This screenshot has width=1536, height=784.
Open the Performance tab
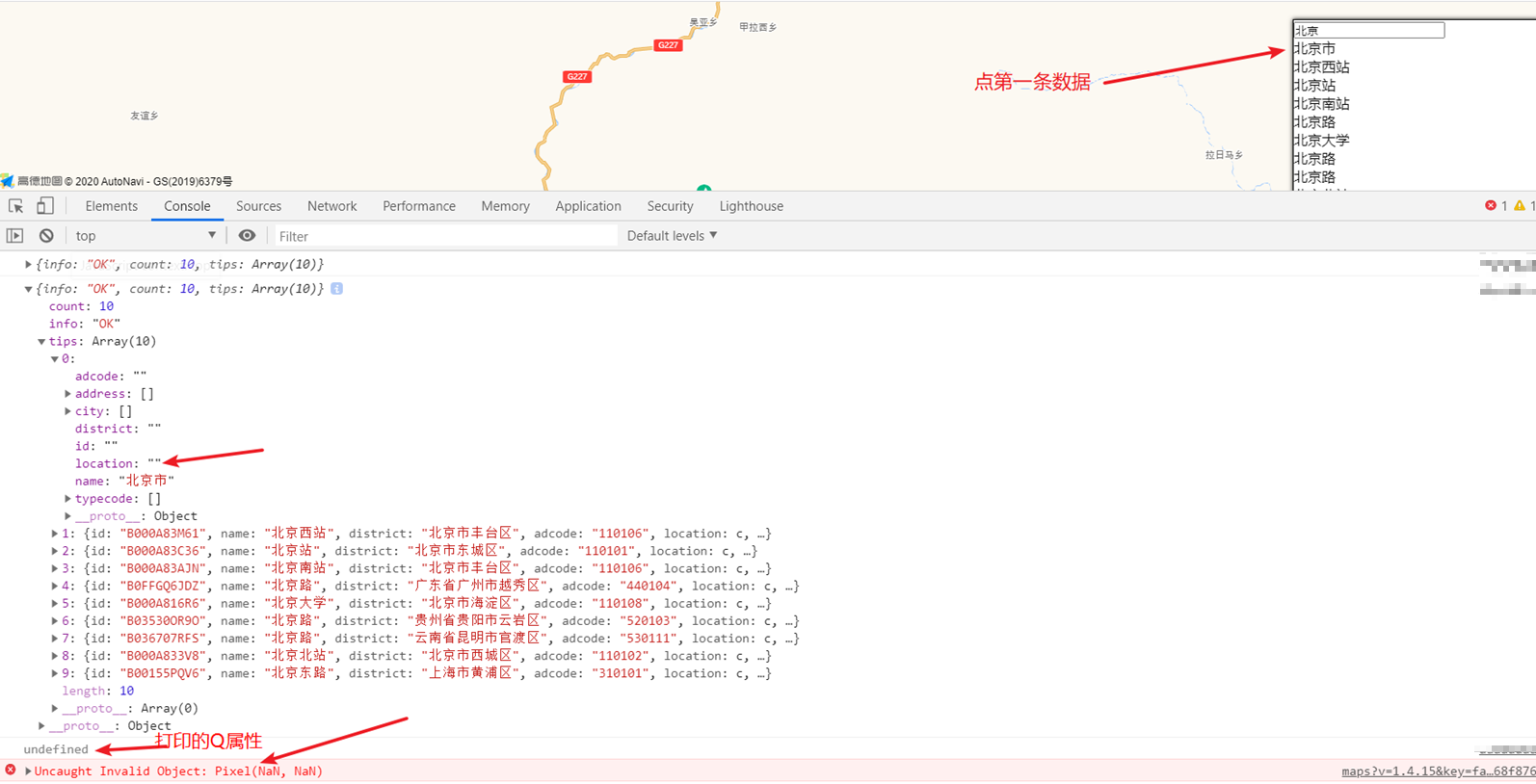click(x=418, y=206)
